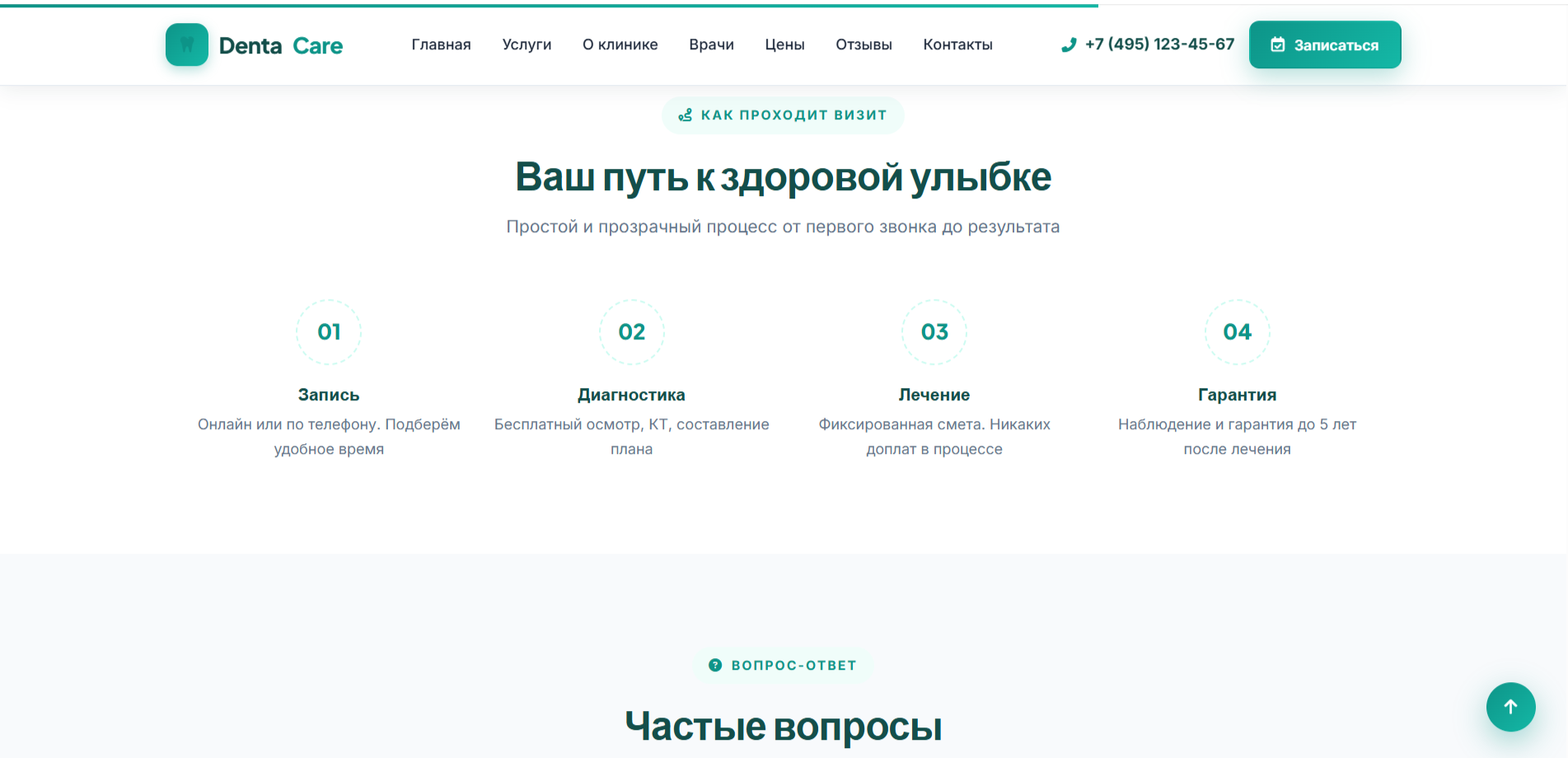Click the heading Ваш путь к здоровой улыбке
This screenshot has width=1568, height=758.
pos(783,177)
